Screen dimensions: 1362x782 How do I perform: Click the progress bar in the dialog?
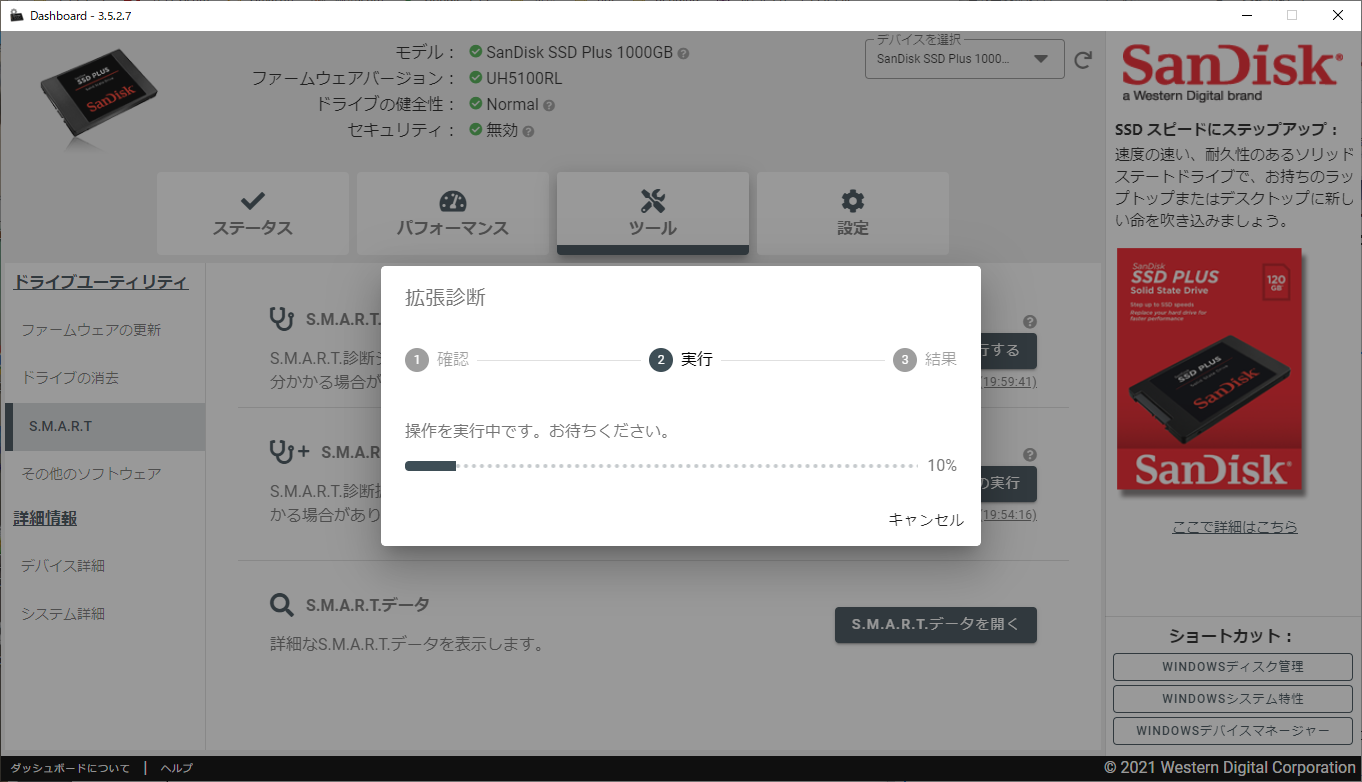(x=661, y=466)
